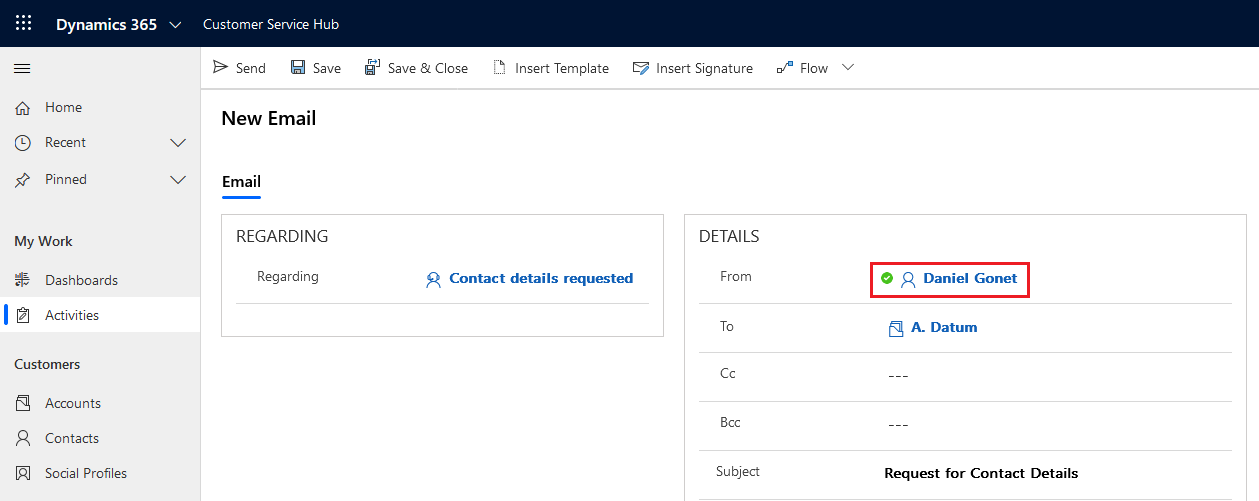Click the Insert Template page icon
1259x501 pixels.
click(500, 67)
